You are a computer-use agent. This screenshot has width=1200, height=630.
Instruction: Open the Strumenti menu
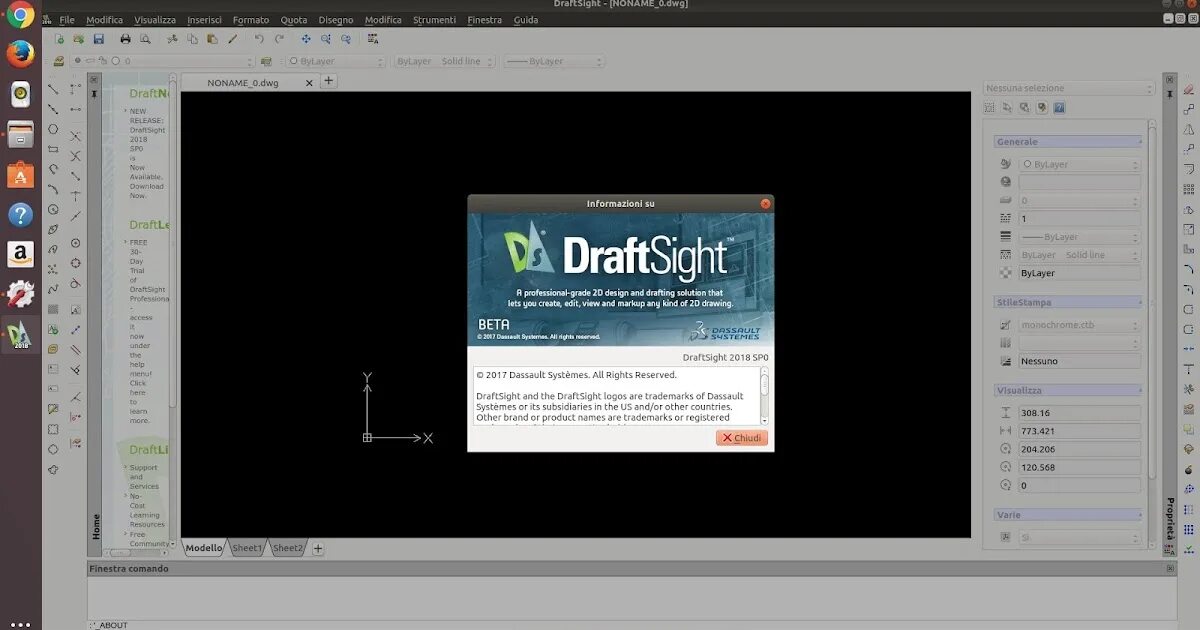point(434,20)
